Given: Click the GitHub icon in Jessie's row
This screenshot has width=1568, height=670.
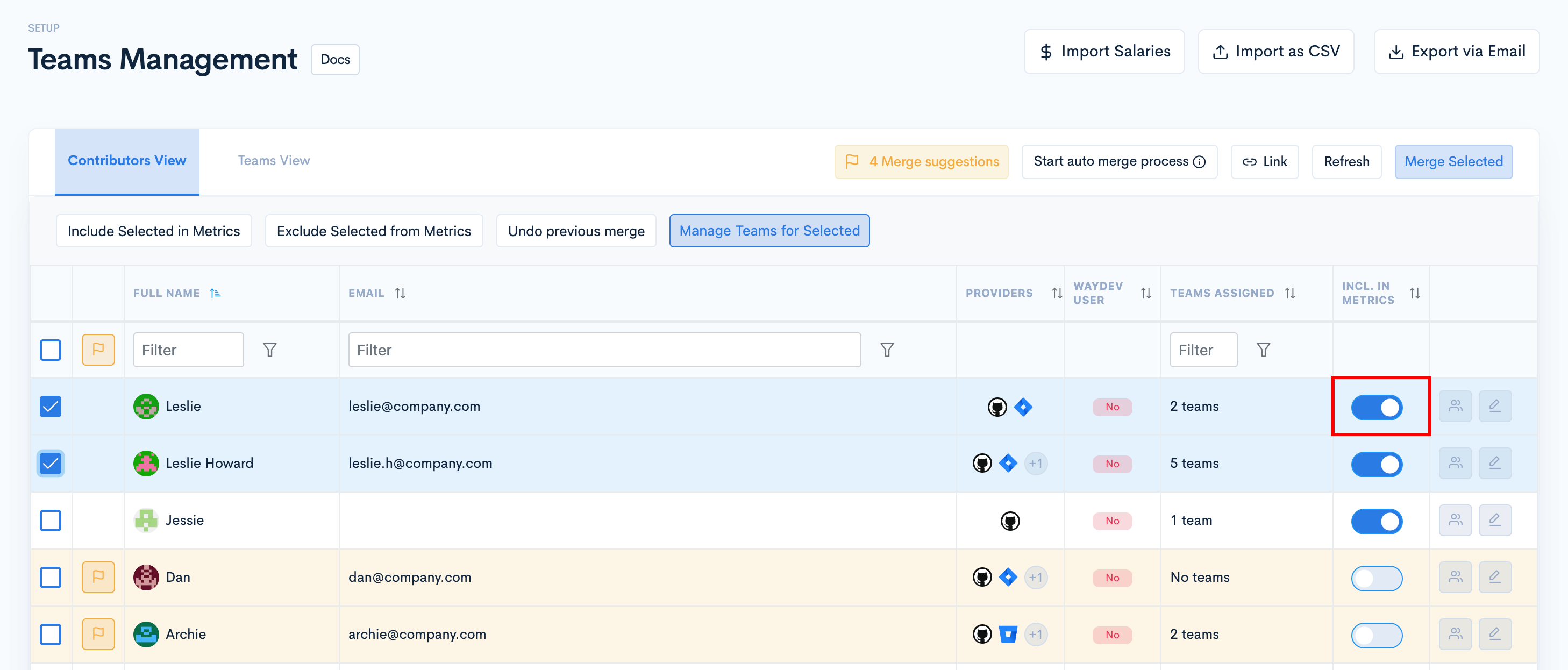Looking at the screenshot, I should tap(1010, 521).
